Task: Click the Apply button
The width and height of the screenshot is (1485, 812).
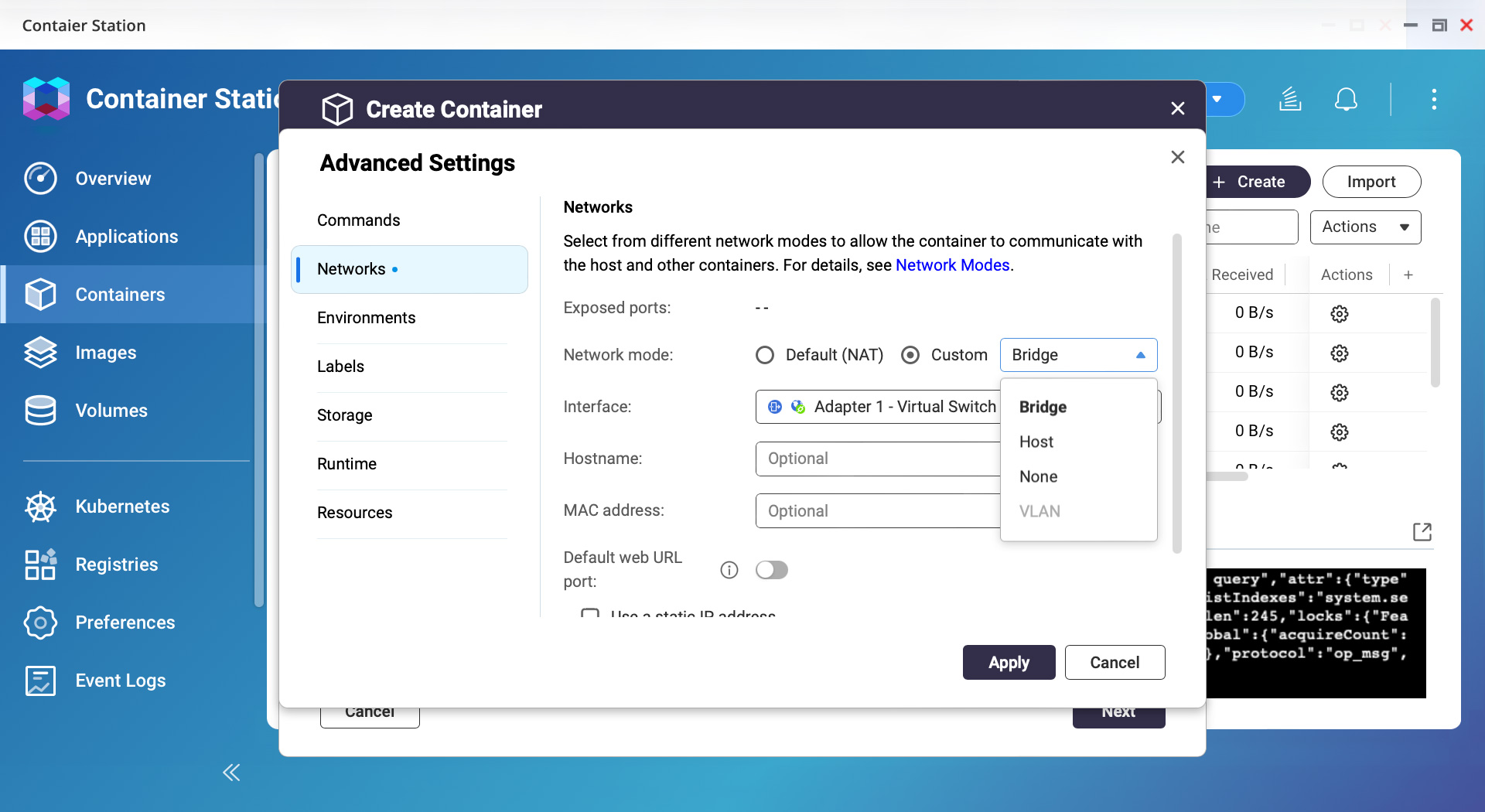Action: point(1009,663)
